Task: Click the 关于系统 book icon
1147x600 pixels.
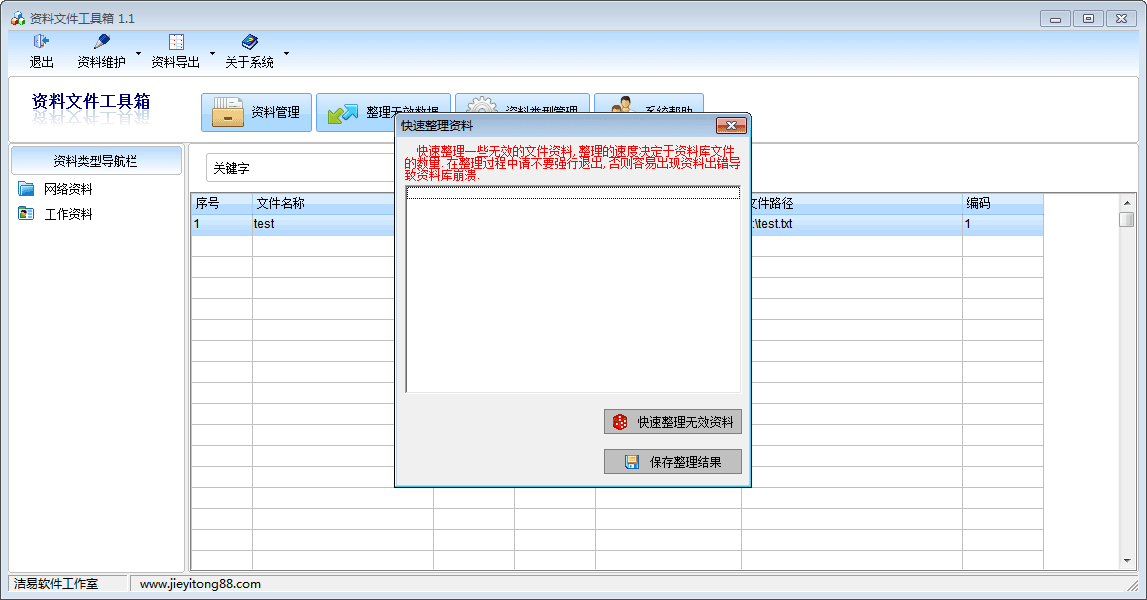Action: [x=249, y=42]
